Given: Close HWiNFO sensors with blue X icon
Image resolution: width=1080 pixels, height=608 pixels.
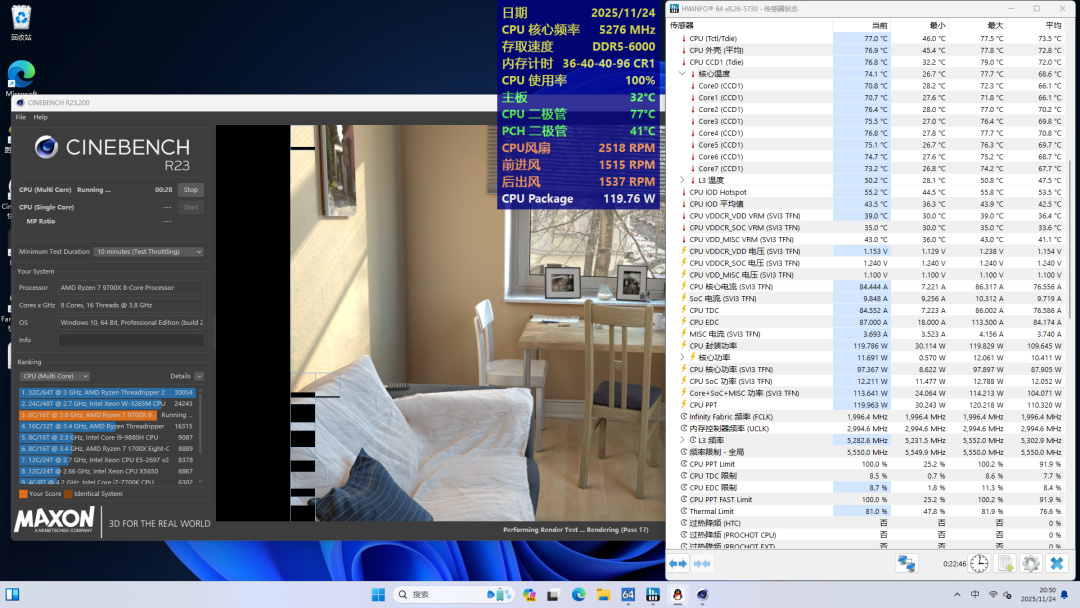Looking at the screenshot, I should (1057, 563).
